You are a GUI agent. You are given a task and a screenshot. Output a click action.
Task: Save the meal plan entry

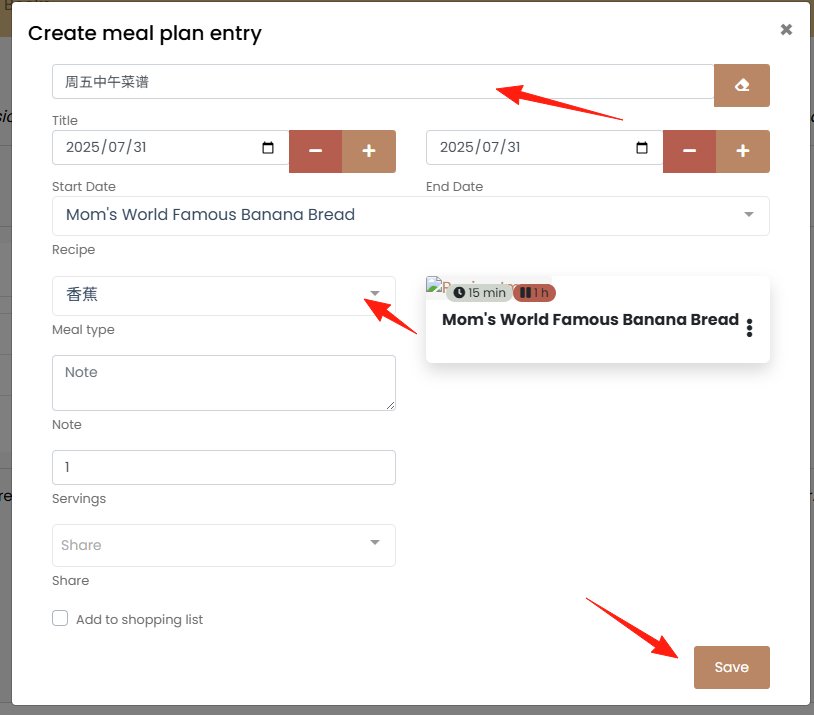pyautogui.click(x=731, y=667)
